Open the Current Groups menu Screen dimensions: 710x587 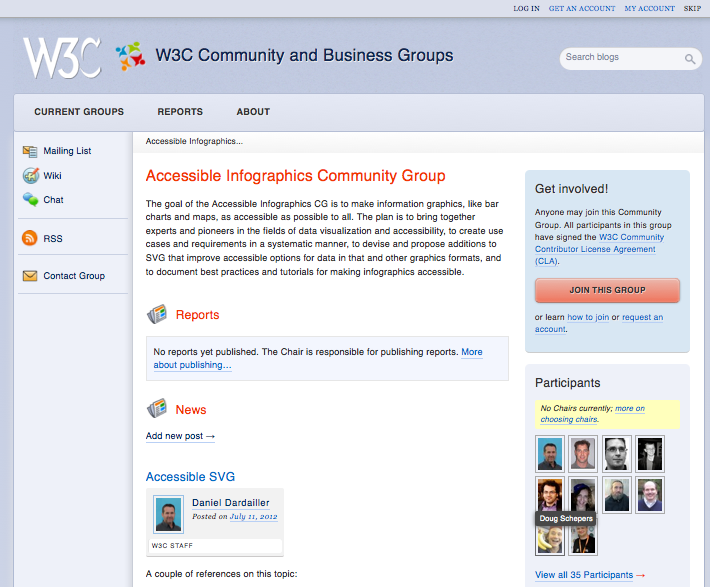click(x=79, y=112)
